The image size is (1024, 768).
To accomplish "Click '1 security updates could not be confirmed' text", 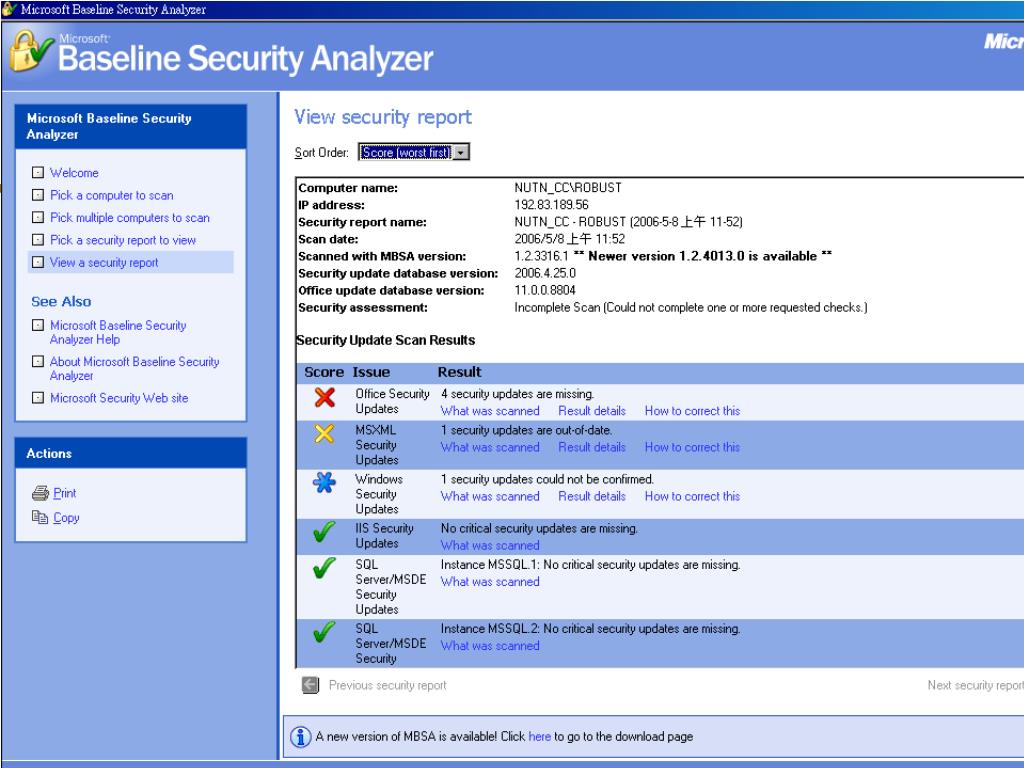I will pos(547,479).
